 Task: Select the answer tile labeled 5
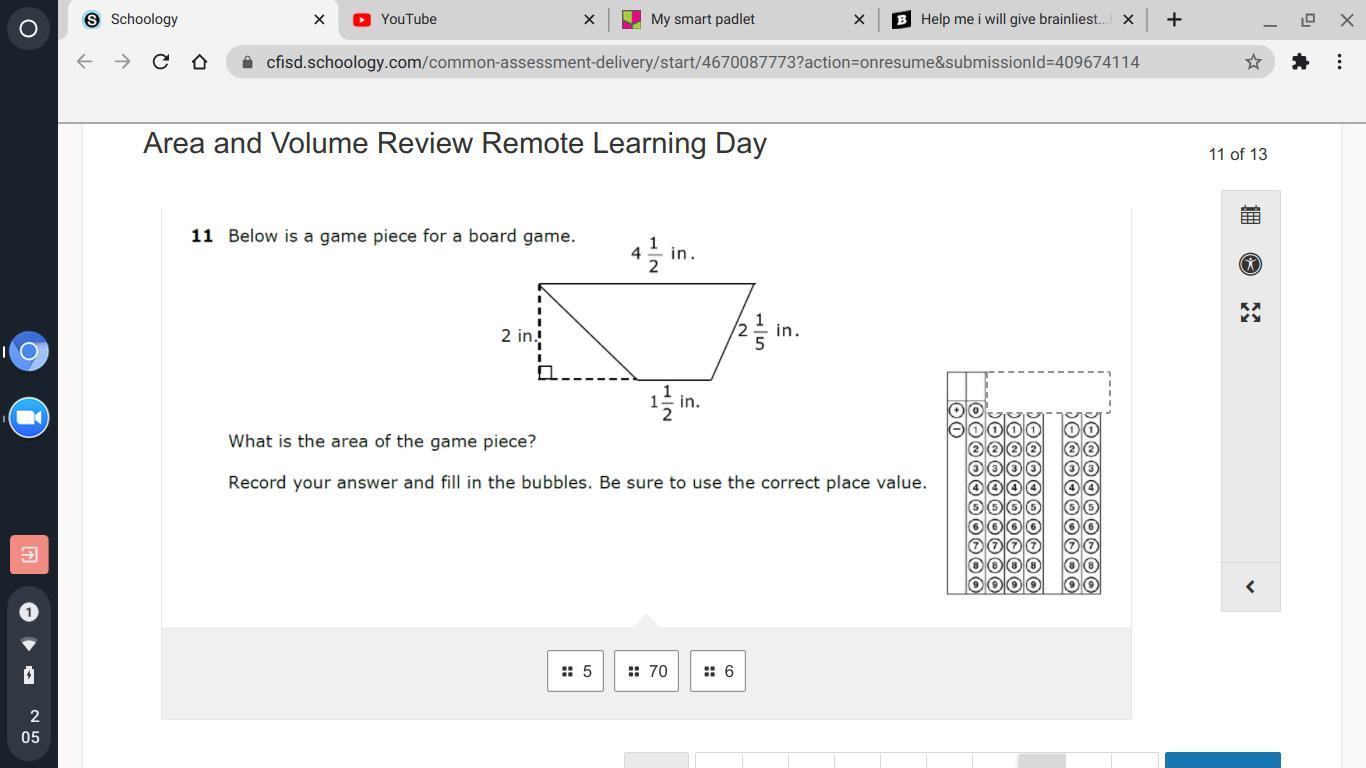point(575,671)
